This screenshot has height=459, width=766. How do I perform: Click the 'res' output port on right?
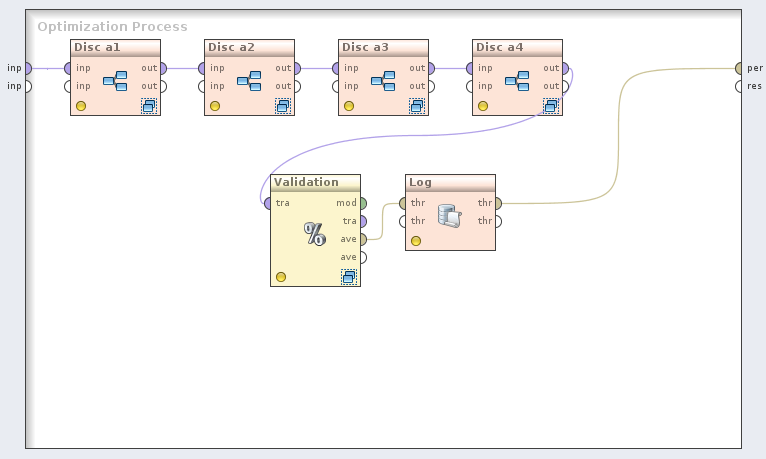739,86
